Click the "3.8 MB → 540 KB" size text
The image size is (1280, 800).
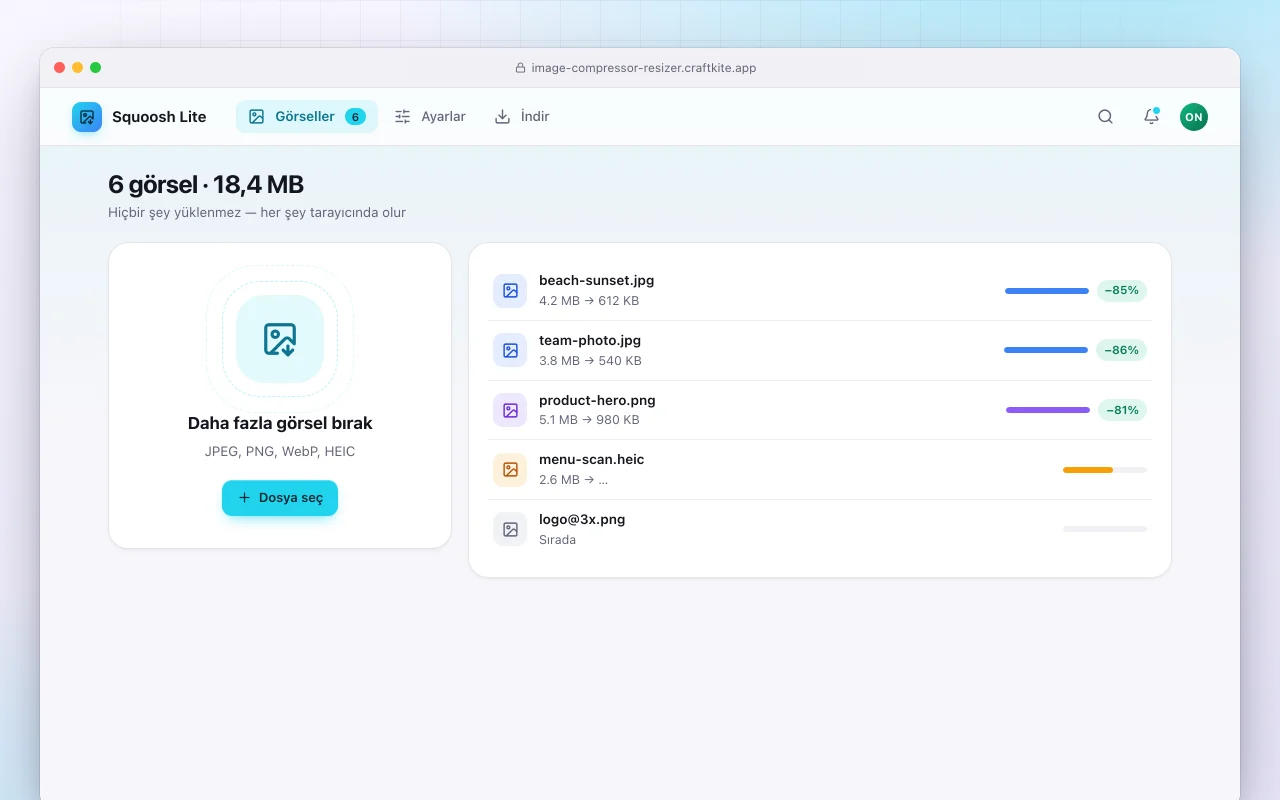click(x=590, y=361)
